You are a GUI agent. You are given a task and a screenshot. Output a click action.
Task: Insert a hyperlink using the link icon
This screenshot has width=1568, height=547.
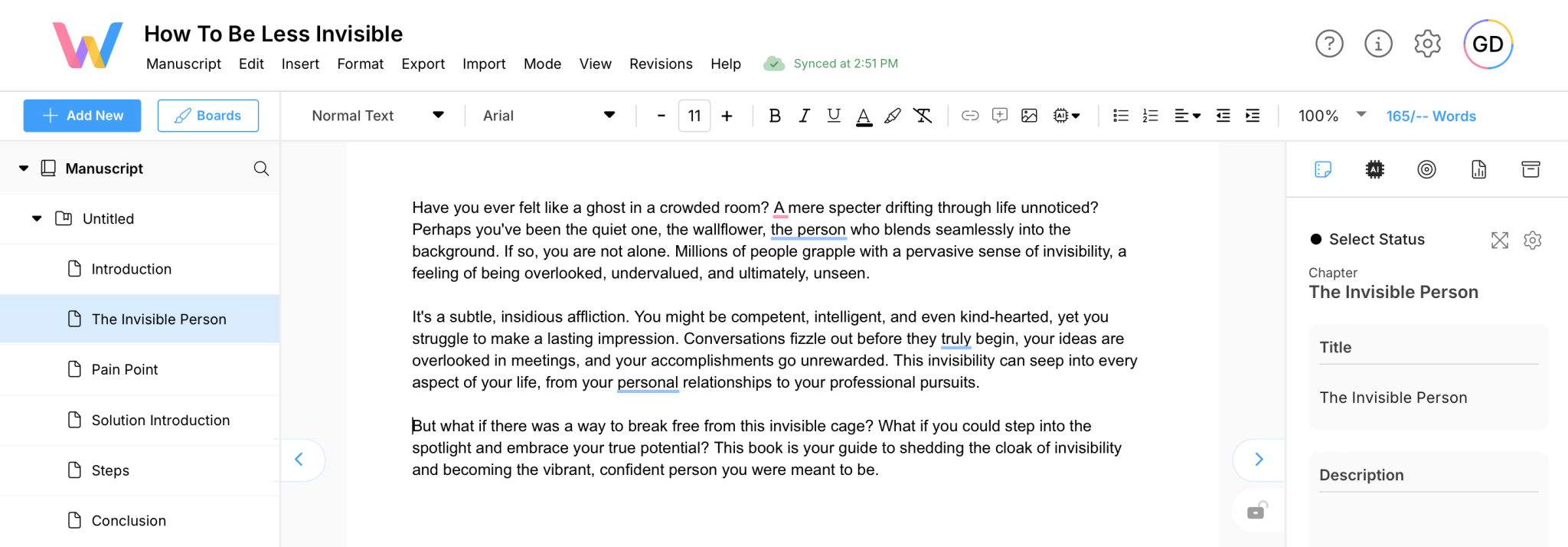click(970, 116)
